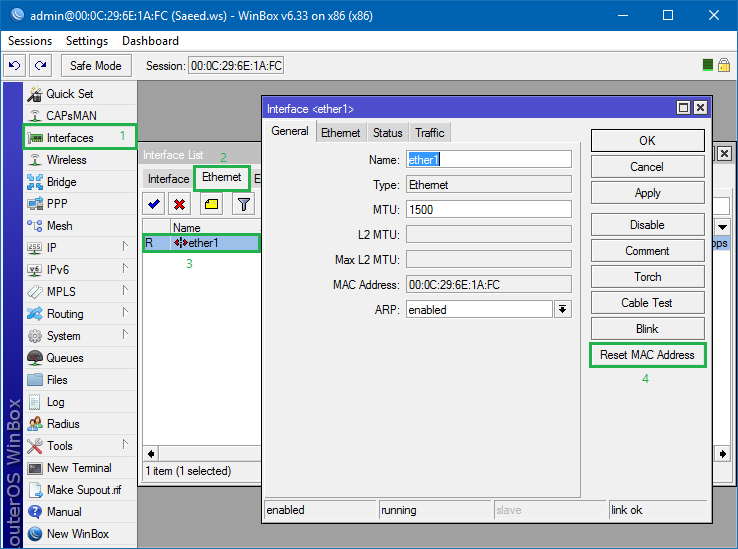Open Quick Set from sidebar
The width and height of the screenshot is (738, 549).
[x=80, y=94]
